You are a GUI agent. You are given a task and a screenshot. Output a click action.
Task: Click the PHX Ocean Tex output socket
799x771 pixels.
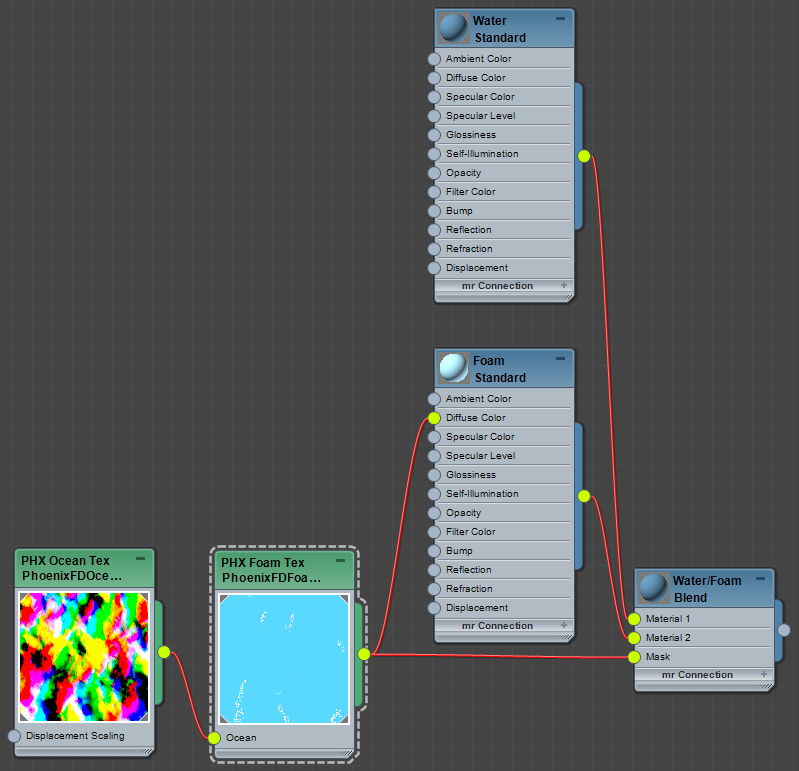(164, 652)
